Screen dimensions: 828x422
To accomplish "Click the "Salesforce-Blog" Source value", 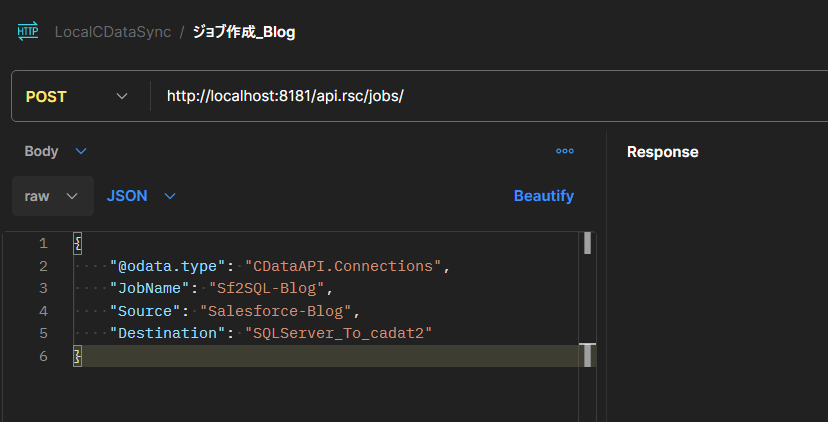I will [x=276, y=310].
